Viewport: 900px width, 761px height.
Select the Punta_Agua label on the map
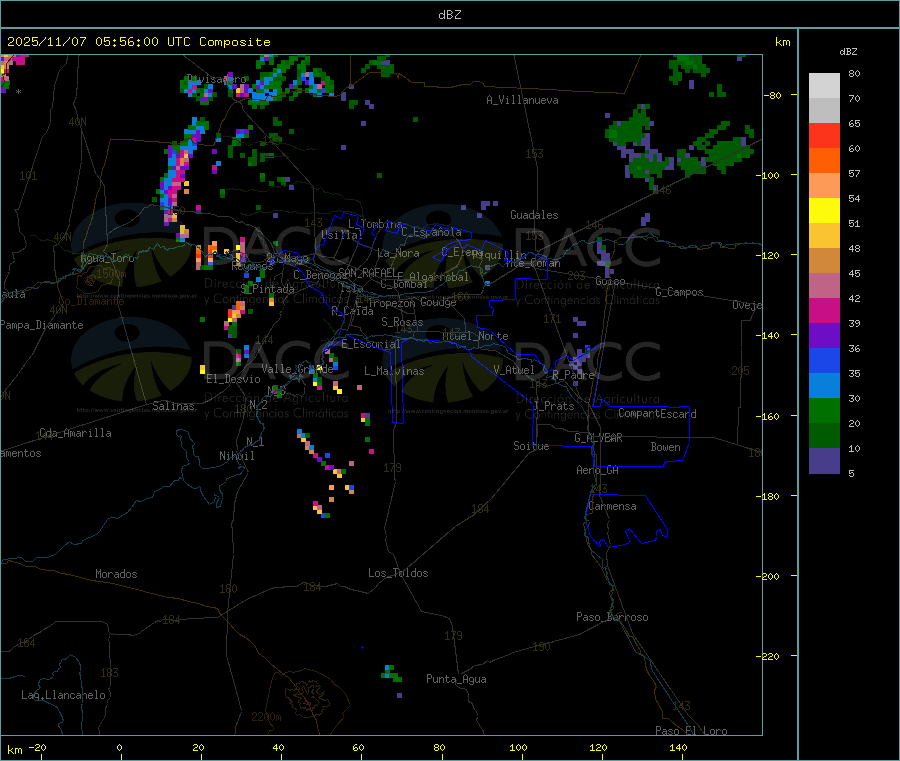click(x=456, y=679)
